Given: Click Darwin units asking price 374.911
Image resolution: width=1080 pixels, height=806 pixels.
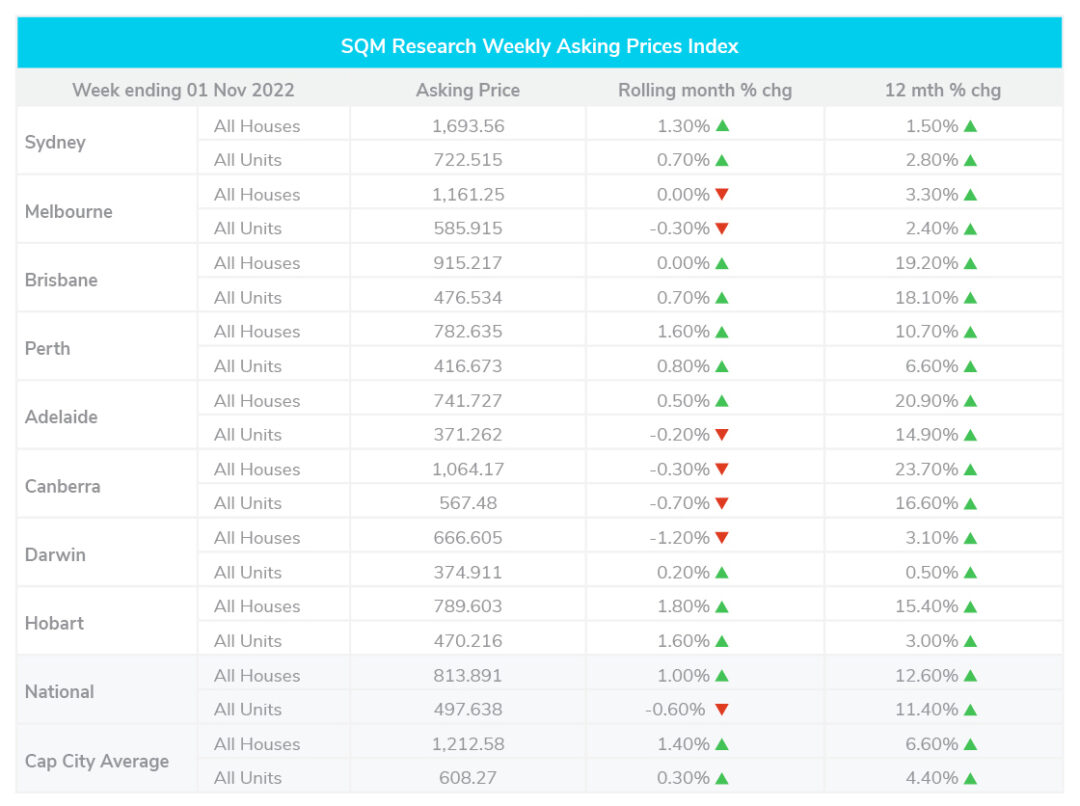Looking at the screenshot, I should (x=468, y=572).
